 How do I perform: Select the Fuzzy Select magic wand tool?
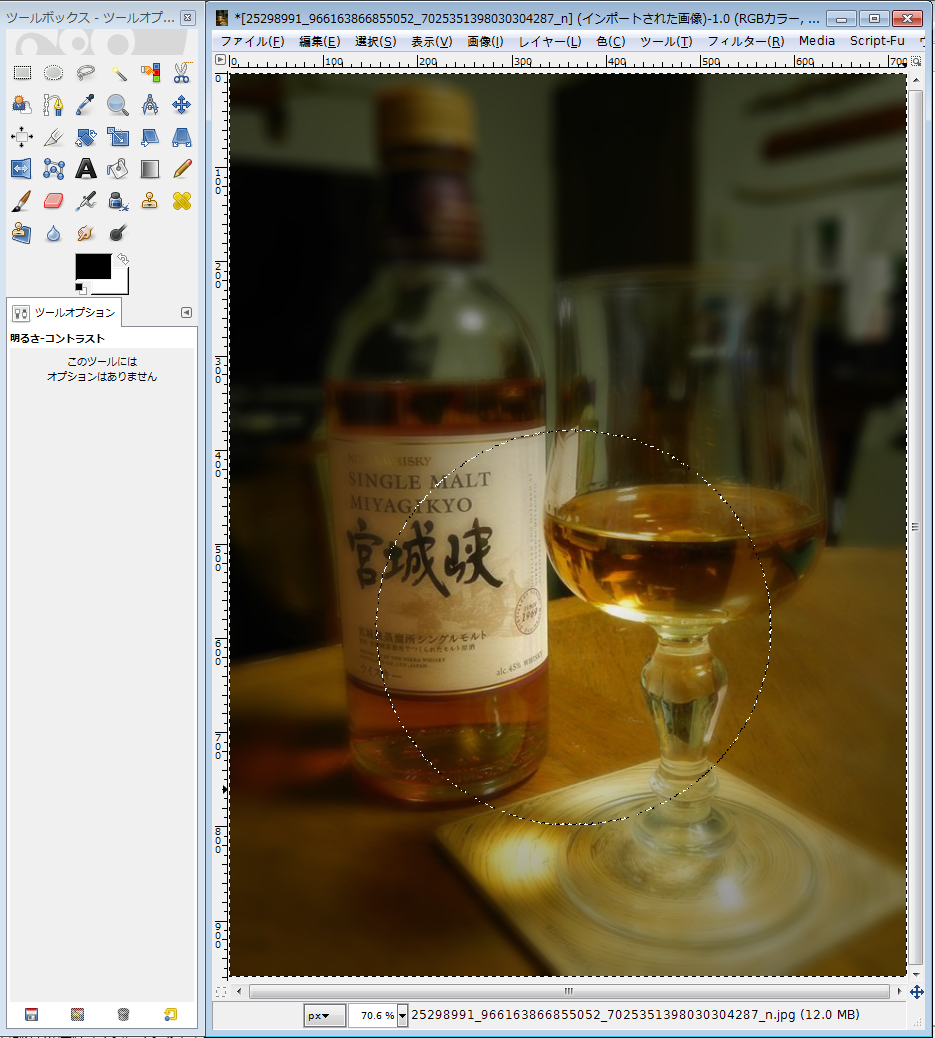(118, 72)
